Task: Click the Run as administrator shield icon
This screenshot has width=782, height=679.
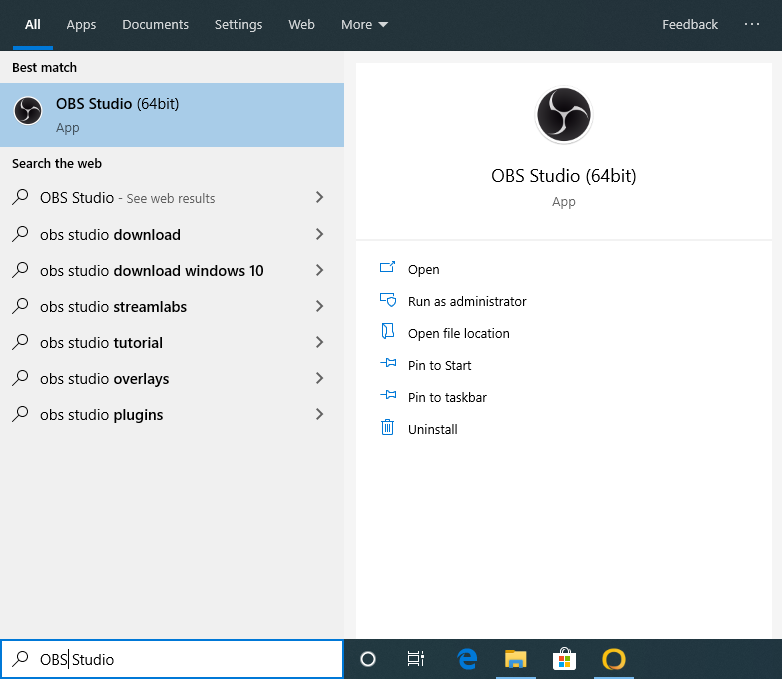Action: click(x=388, y=300)
